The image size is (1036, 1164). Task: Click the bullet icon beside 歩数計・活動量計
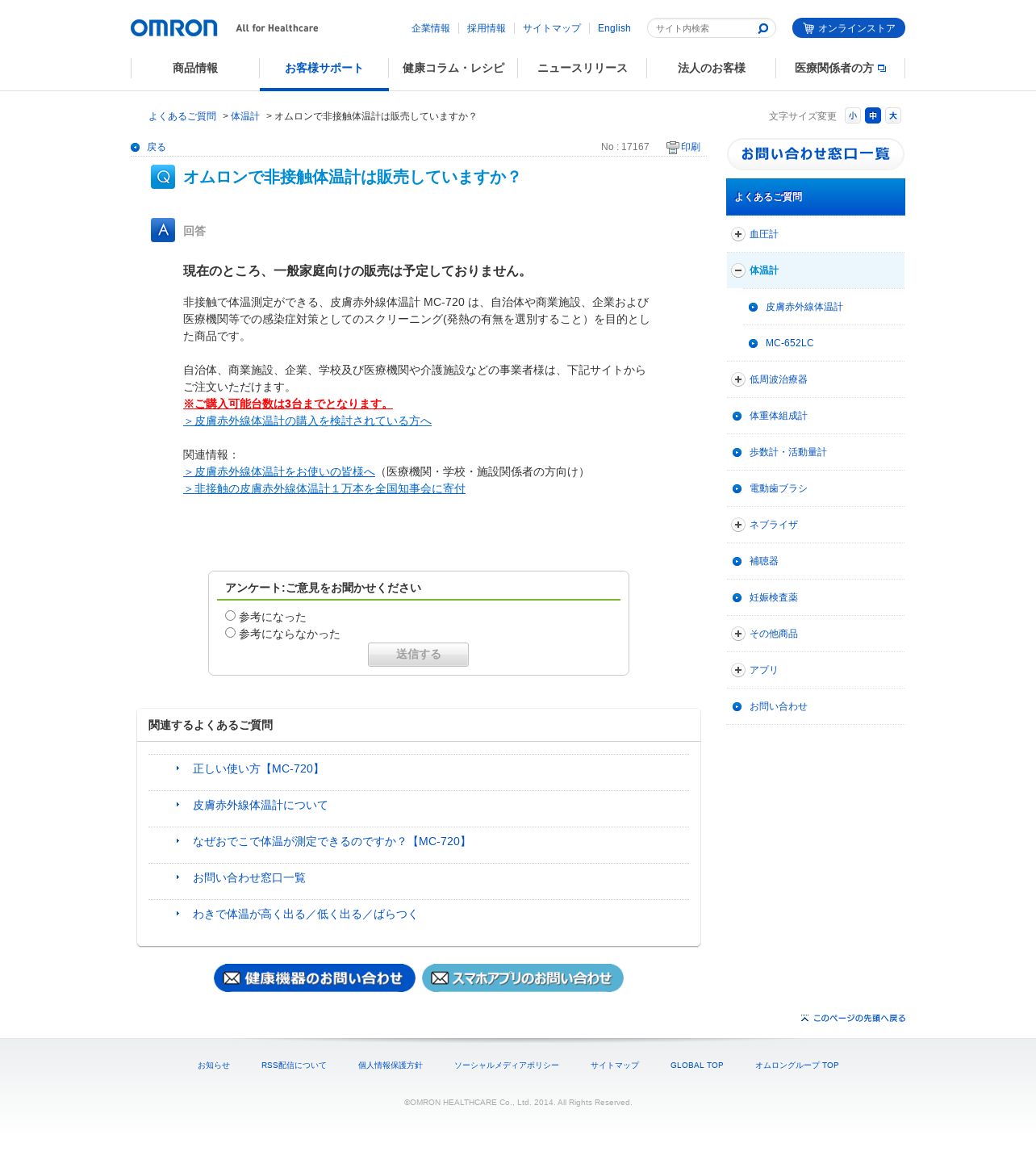737,452
